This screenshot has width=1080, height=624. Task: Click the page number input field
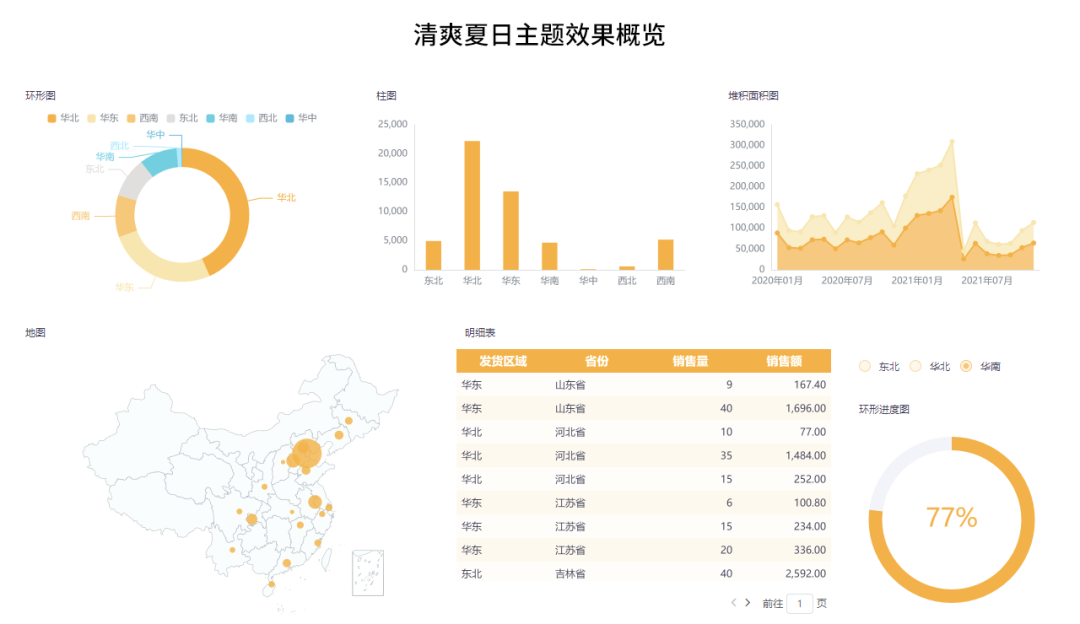(800, 603)
